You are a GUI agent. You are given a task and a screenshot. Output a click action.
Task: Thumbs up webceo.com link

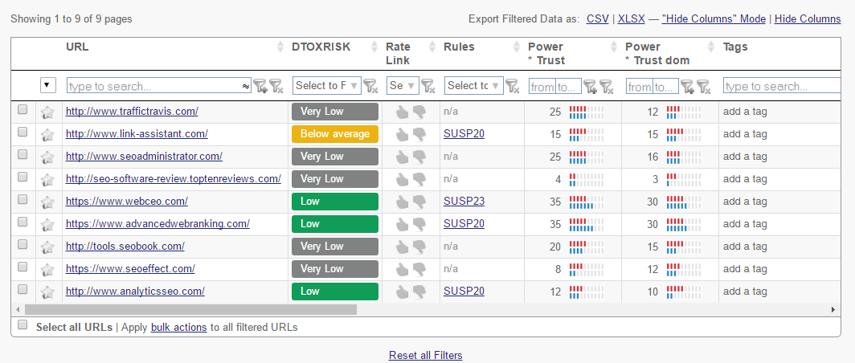point(402,202)
